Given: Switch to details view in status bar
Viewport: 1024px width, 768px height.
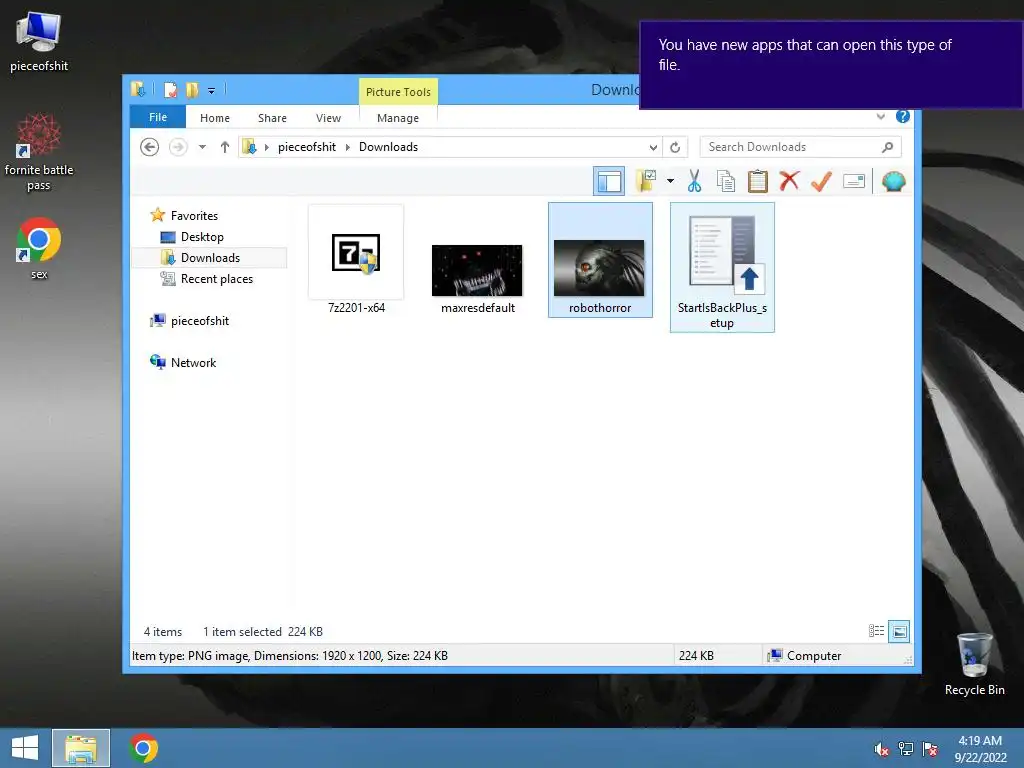Looking at the screenshot, I should coord(876,631).
